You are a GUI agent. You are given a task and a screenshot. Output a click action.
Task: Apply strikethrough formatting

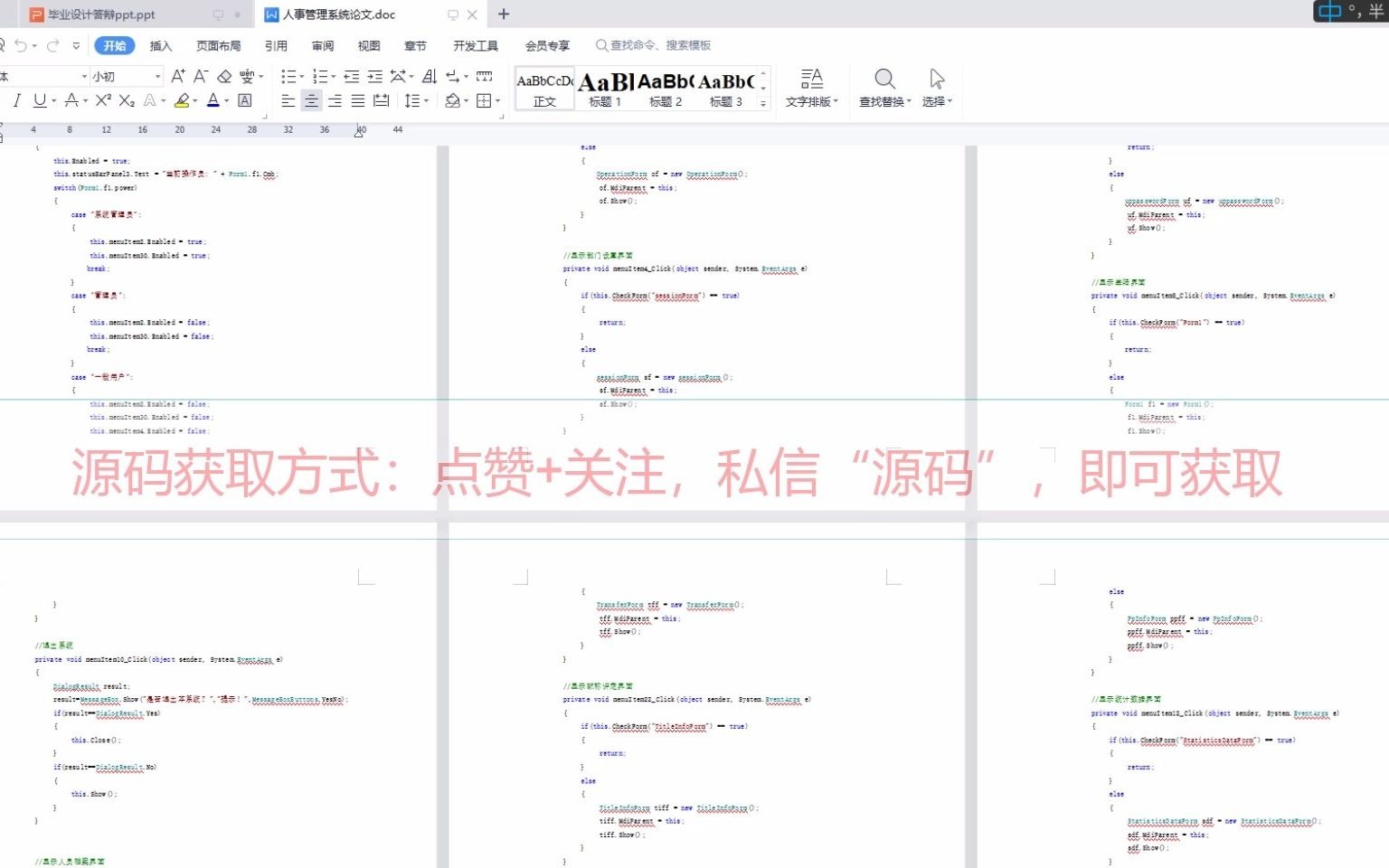point(71,100)
